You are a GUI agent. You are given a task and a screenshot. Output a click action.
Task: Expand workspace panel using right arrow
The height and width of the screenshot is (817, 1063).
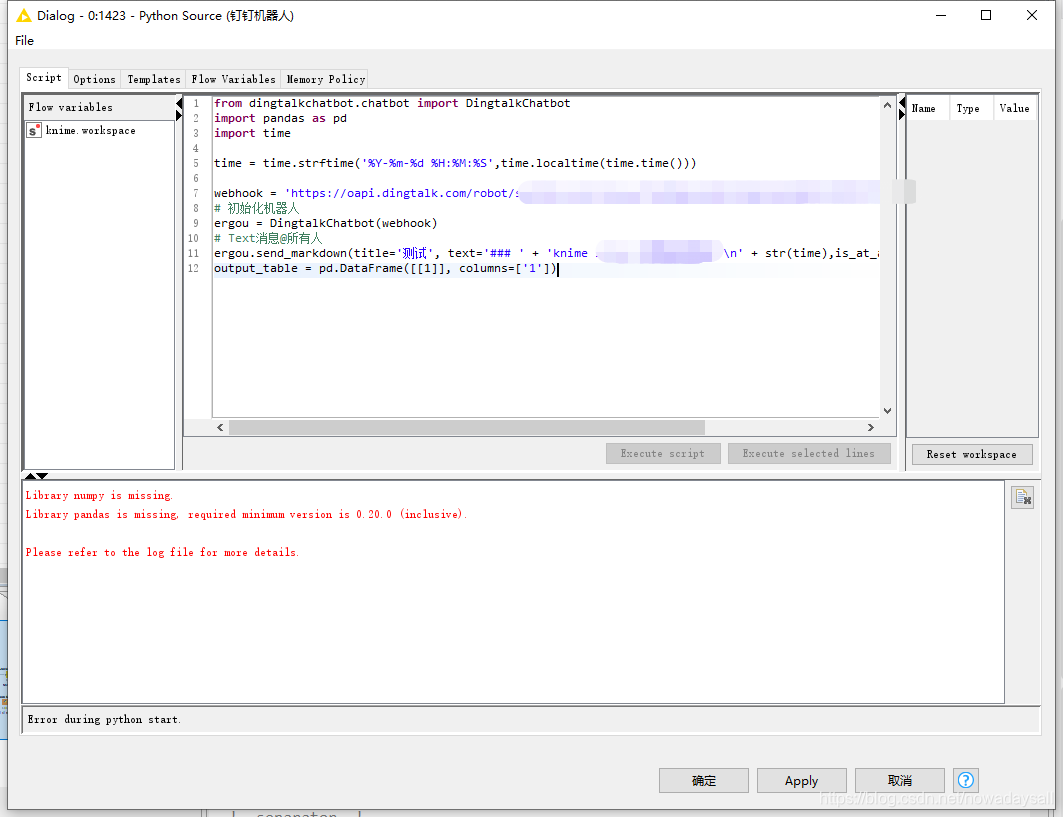pos(902,115)
